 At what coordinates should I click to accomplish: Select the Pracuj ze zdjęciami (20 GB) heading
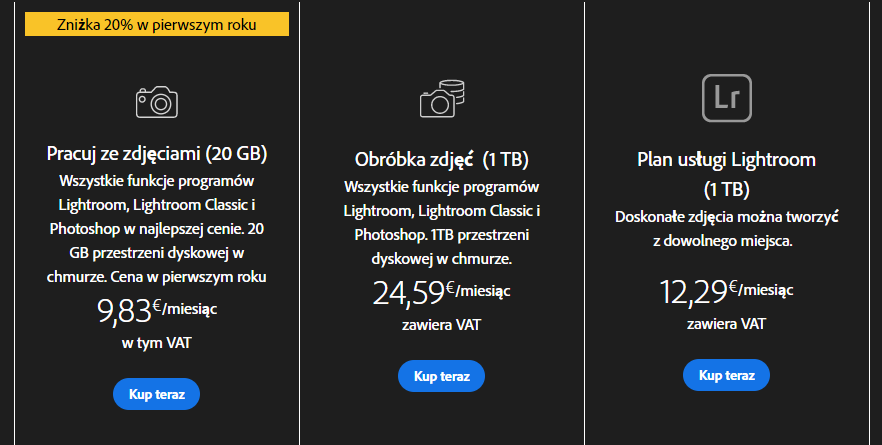click(157, 154)
